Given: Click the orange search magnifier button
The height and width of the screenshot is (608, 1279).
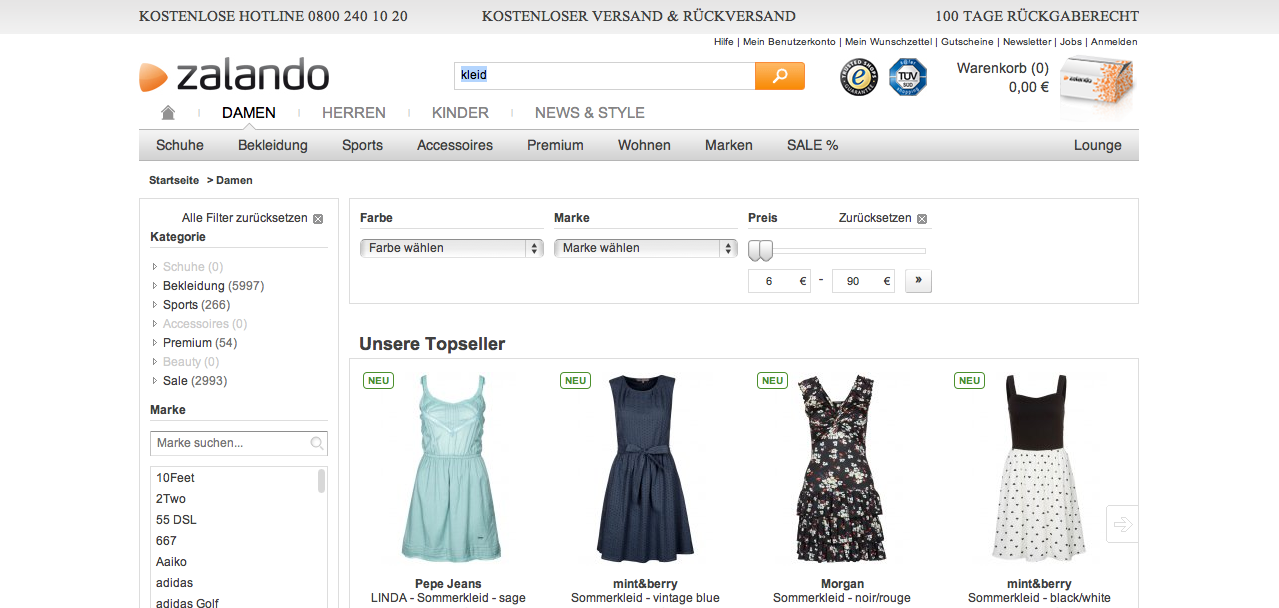Looking at the screenshot, I should pyautogui.click(x=779, y=76).
